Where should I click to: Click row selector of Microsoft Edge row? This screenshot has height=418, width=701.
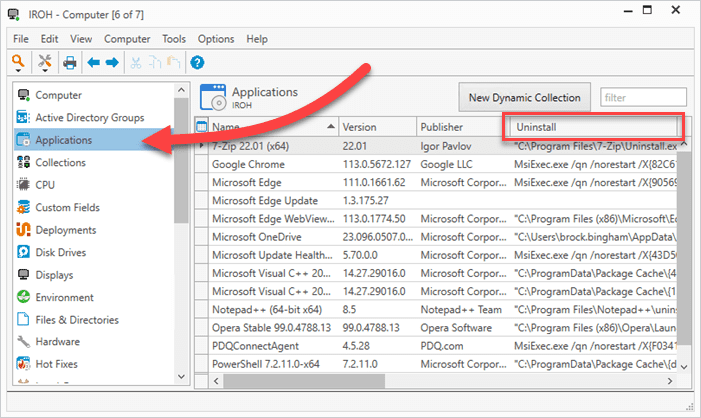[202, 182]
